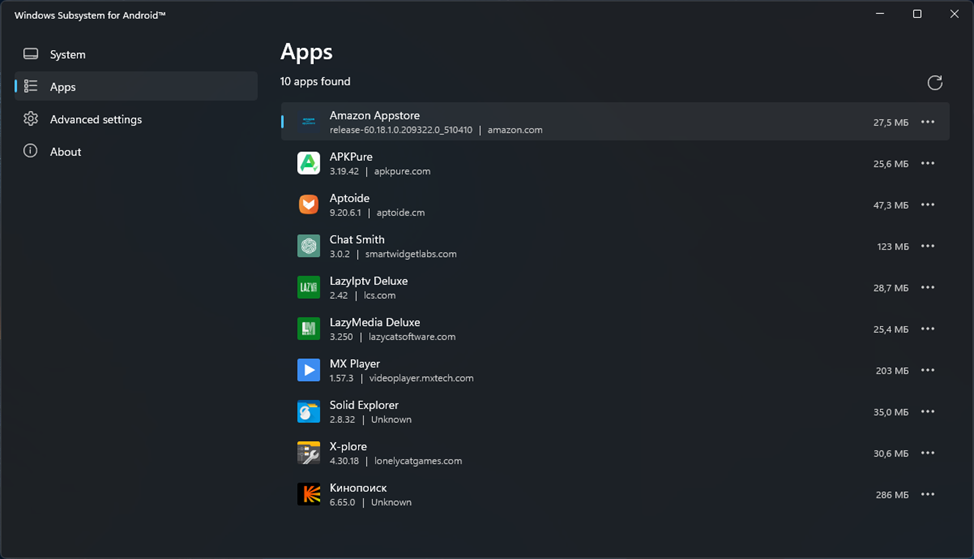The height and width of the screenshot is (559, 974).
Task: Click the apkpure.com publisher text
Action: tap(402, 171)
